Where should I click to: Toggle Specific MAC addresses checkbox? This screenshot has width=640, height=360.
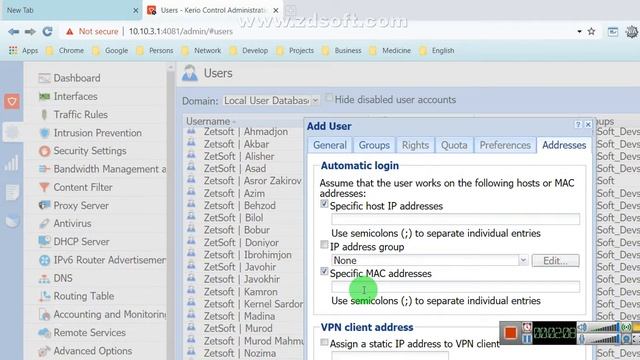tap(324, 271)
